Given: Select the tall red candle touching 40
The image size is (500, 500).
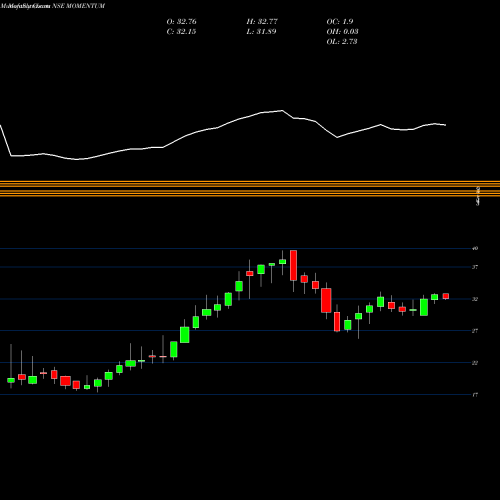Looking at the screenshot, I should pos(293,265).
